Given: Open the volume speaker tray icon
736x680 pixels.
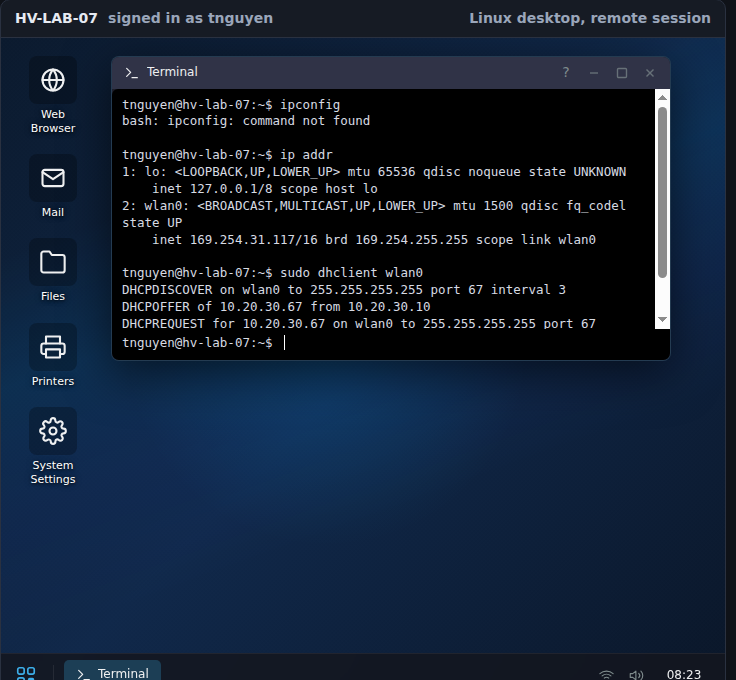Looking at the screenshot, I should 636,675.
